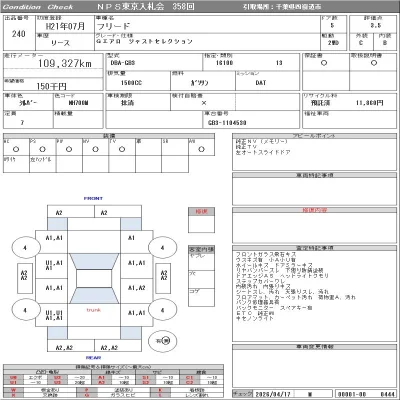Click the red 補修内容 section header

click(315, 210)
